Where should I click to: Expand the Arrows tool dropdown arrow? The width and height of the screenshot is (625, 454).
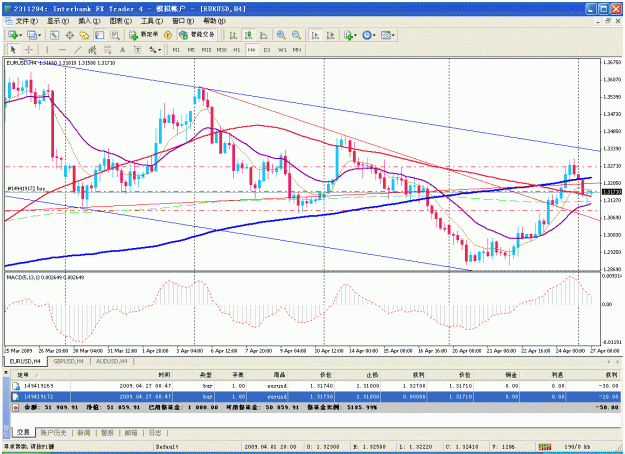(x=160, y=50)
